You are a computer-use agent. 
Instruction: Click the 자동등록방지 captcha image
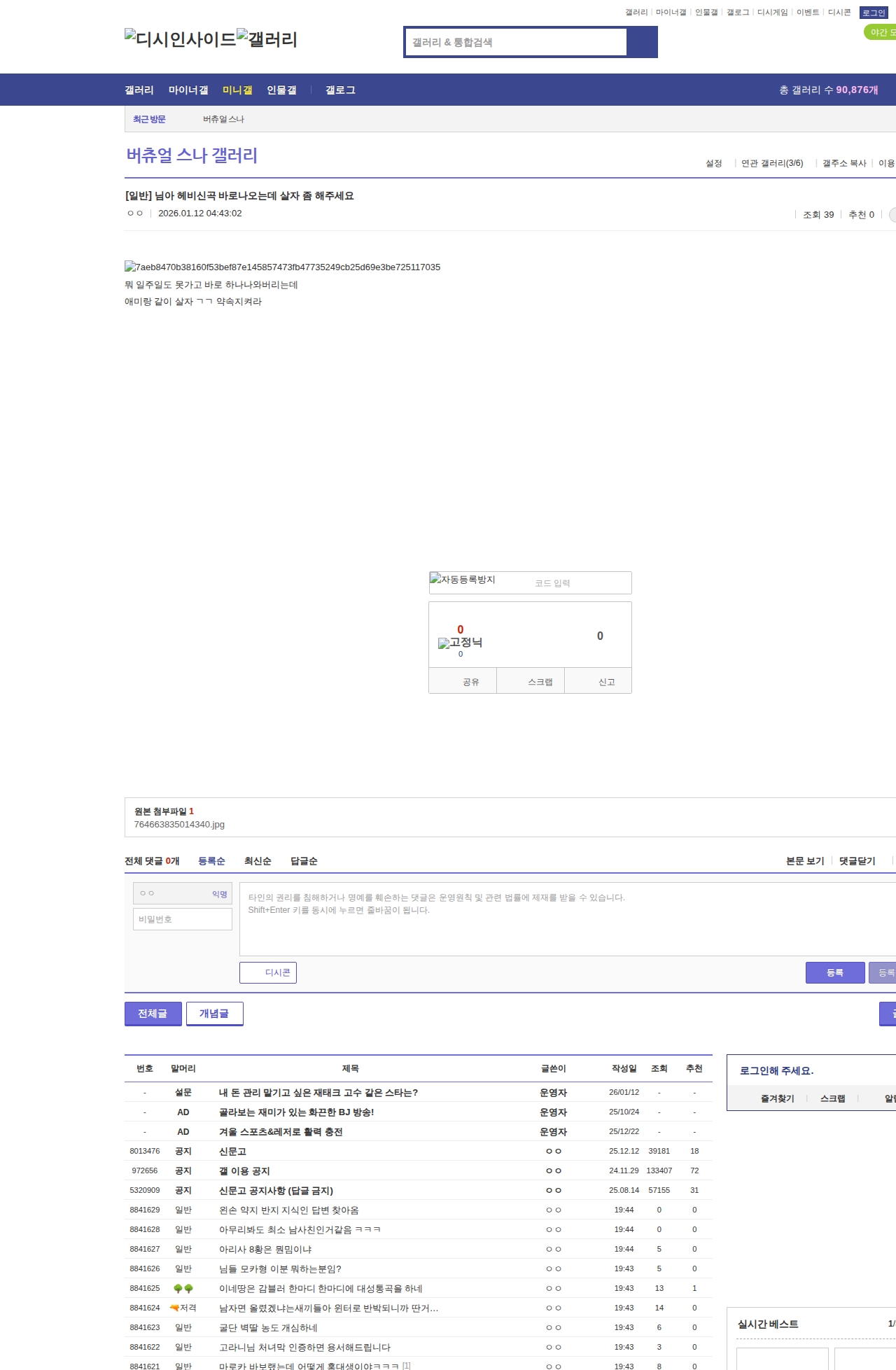tap(463, 580)
